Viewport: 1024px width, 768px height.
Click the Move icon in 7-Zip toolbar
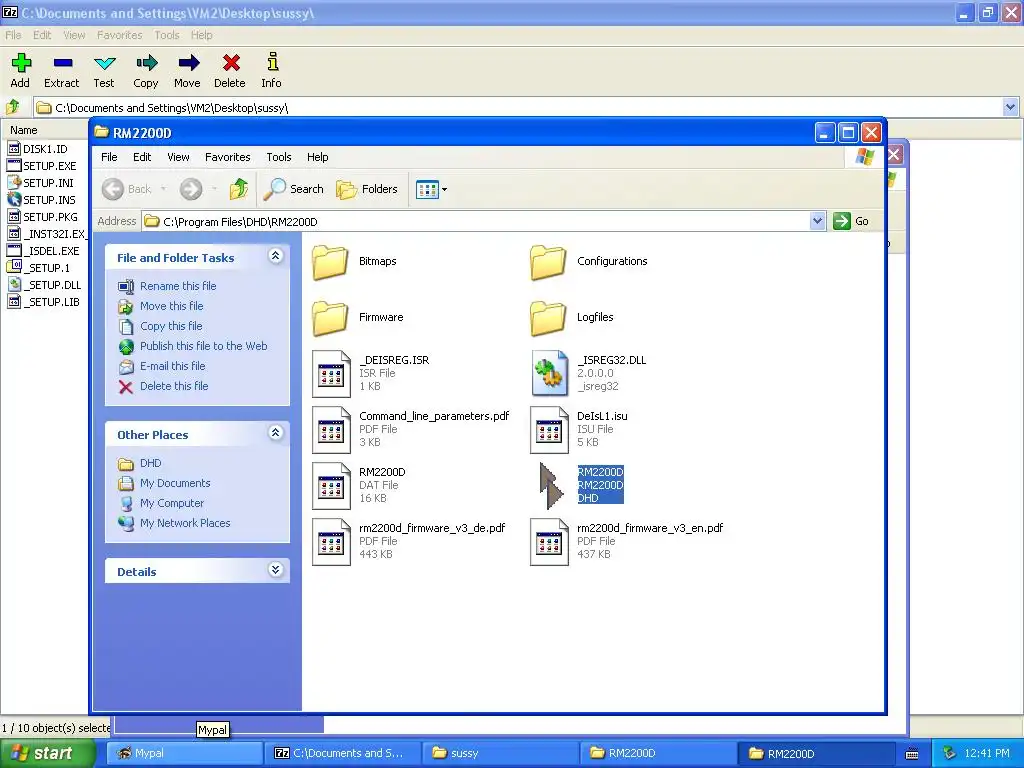188,63
